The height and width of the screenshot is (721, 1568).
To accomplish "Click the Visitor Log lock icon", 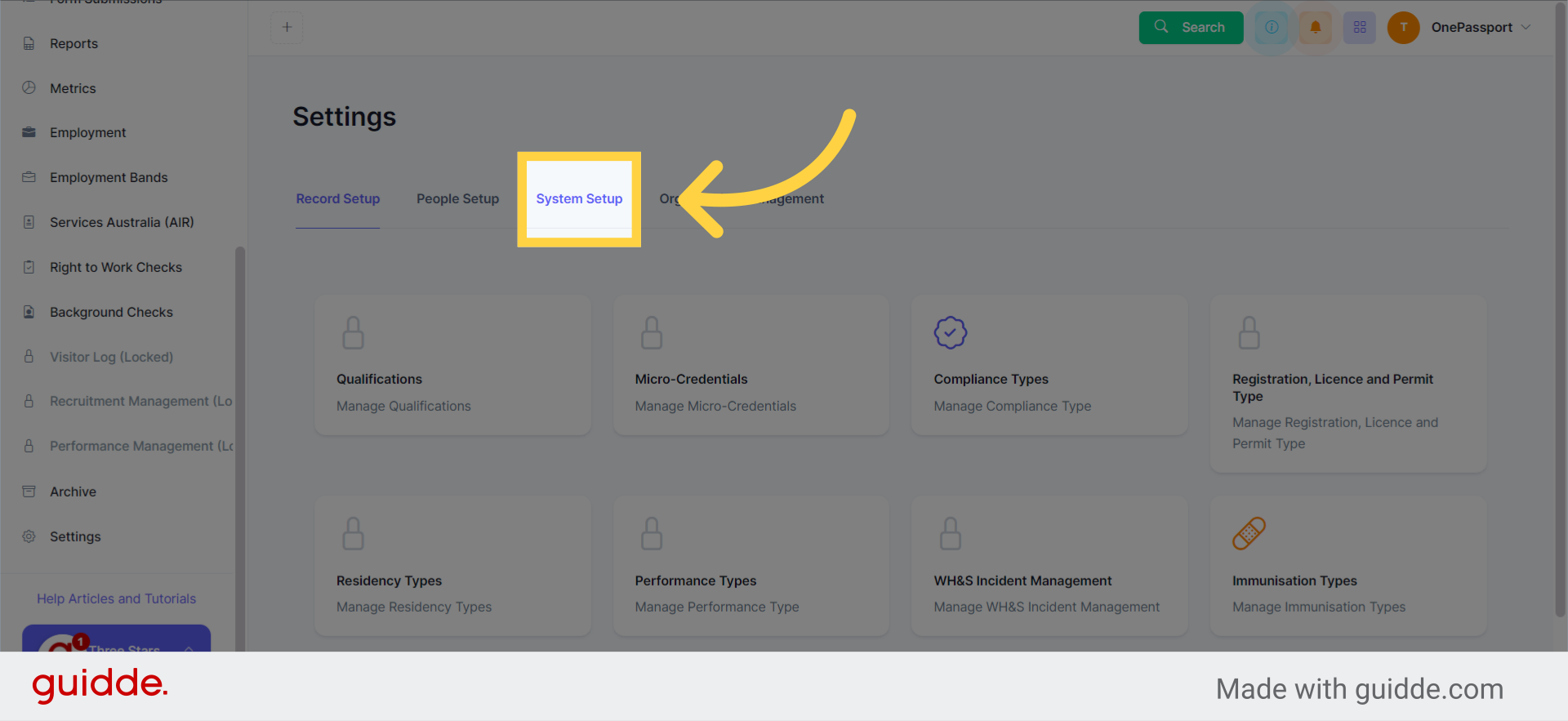I will [29, 356].
